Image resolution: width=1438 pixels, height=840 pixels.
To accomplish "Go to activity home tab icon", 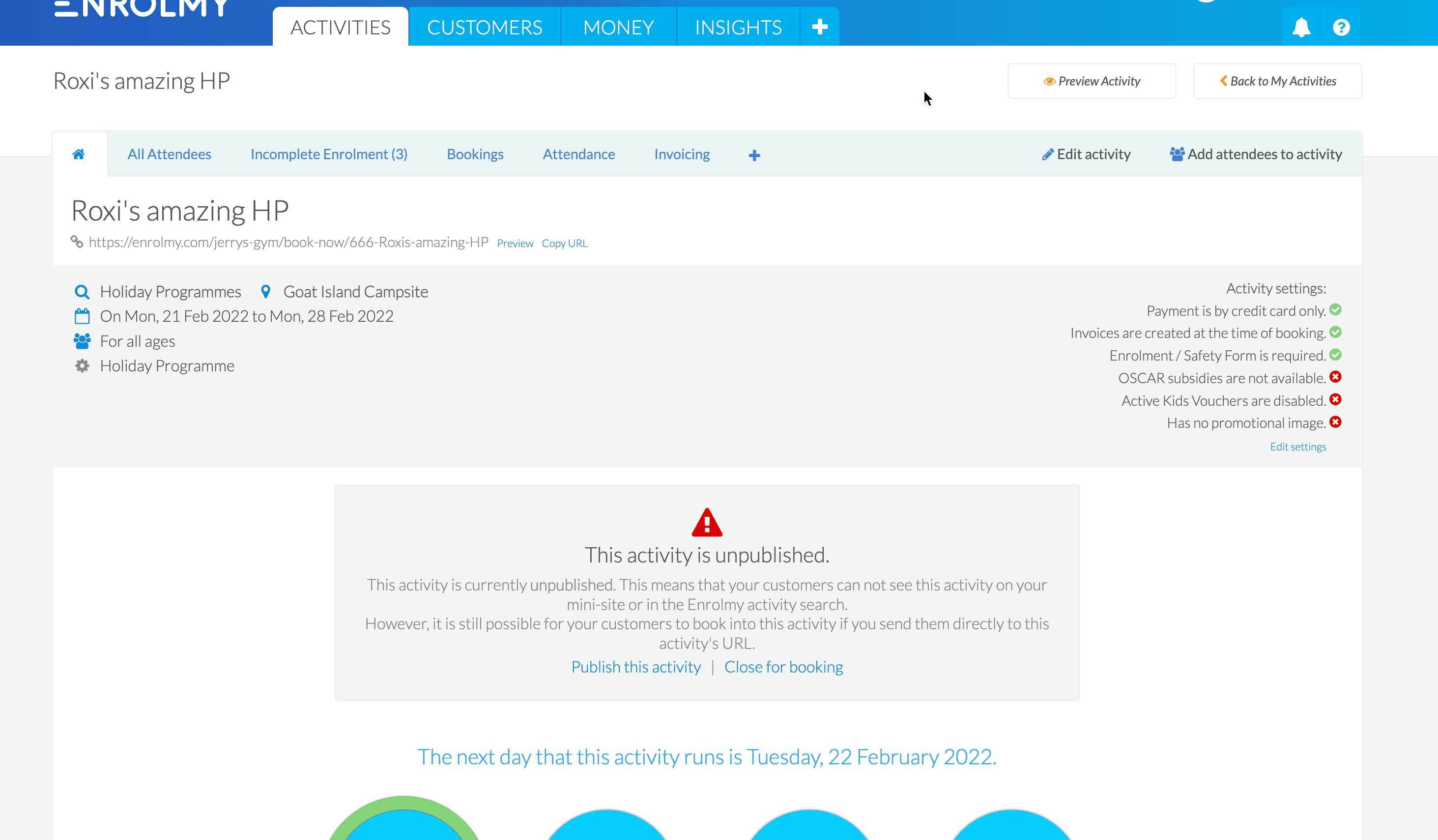I will click(x=79, y=154).
